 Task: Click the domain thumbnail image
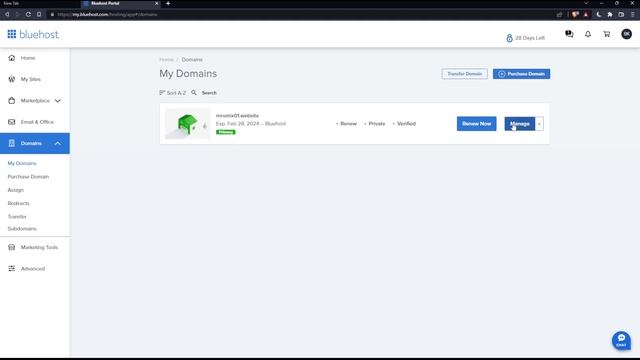(188, 124)
